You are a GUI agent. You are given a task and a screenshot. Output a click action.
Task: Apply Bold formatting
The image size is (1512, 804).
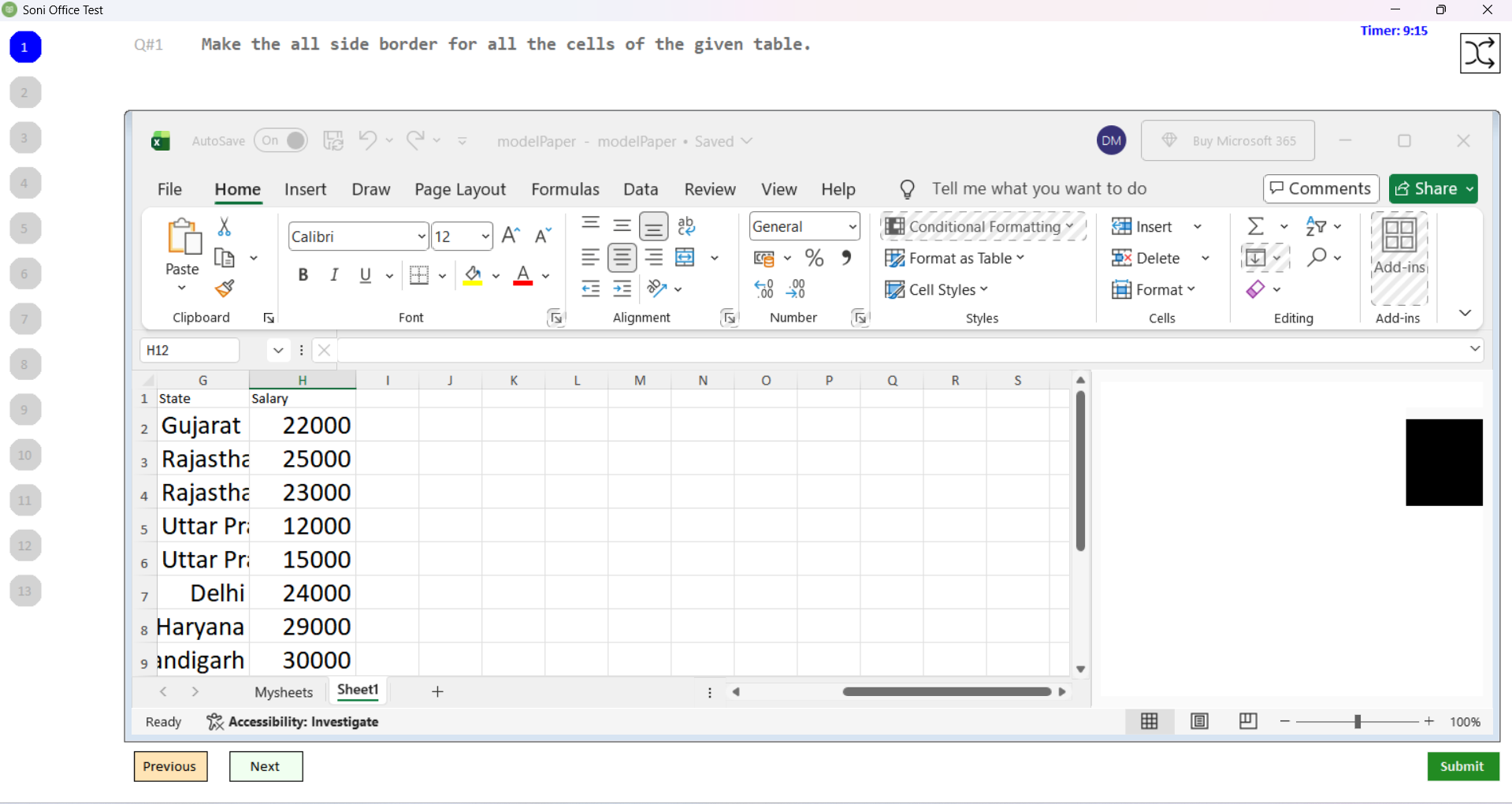pyautogui.click(x=303, y=275)
